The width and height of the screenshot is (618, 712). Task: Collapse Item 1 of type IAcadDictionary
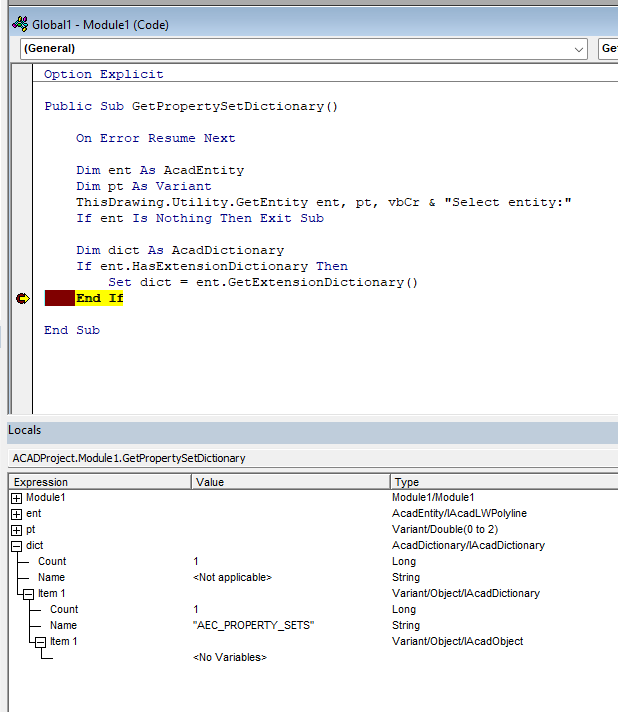pos(29,594)
